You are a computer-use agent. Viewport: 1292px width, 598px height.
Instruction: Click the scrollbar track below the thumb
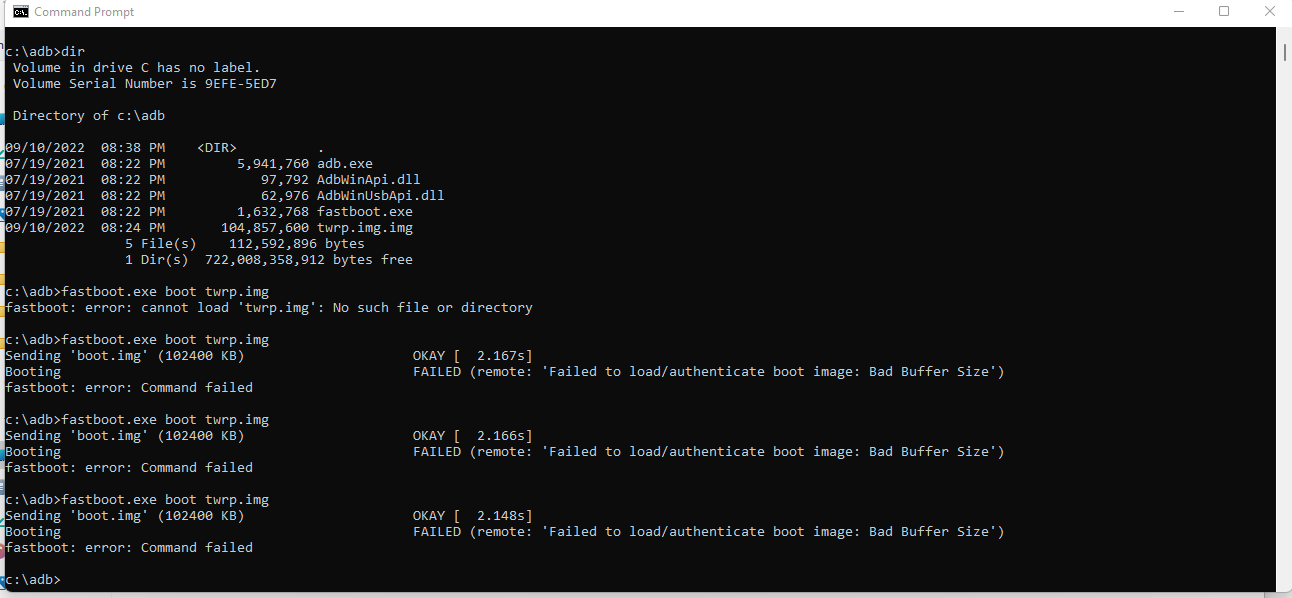click(1284, 320)
